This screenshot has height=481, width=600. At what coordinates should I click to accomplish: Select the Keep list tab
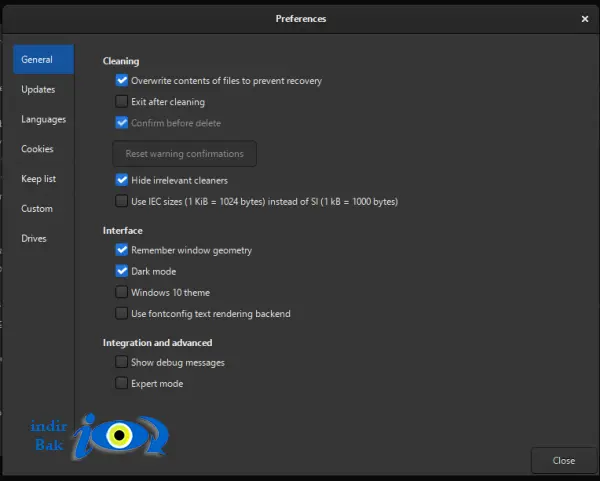pyautogui.click(x=39, y=179)
